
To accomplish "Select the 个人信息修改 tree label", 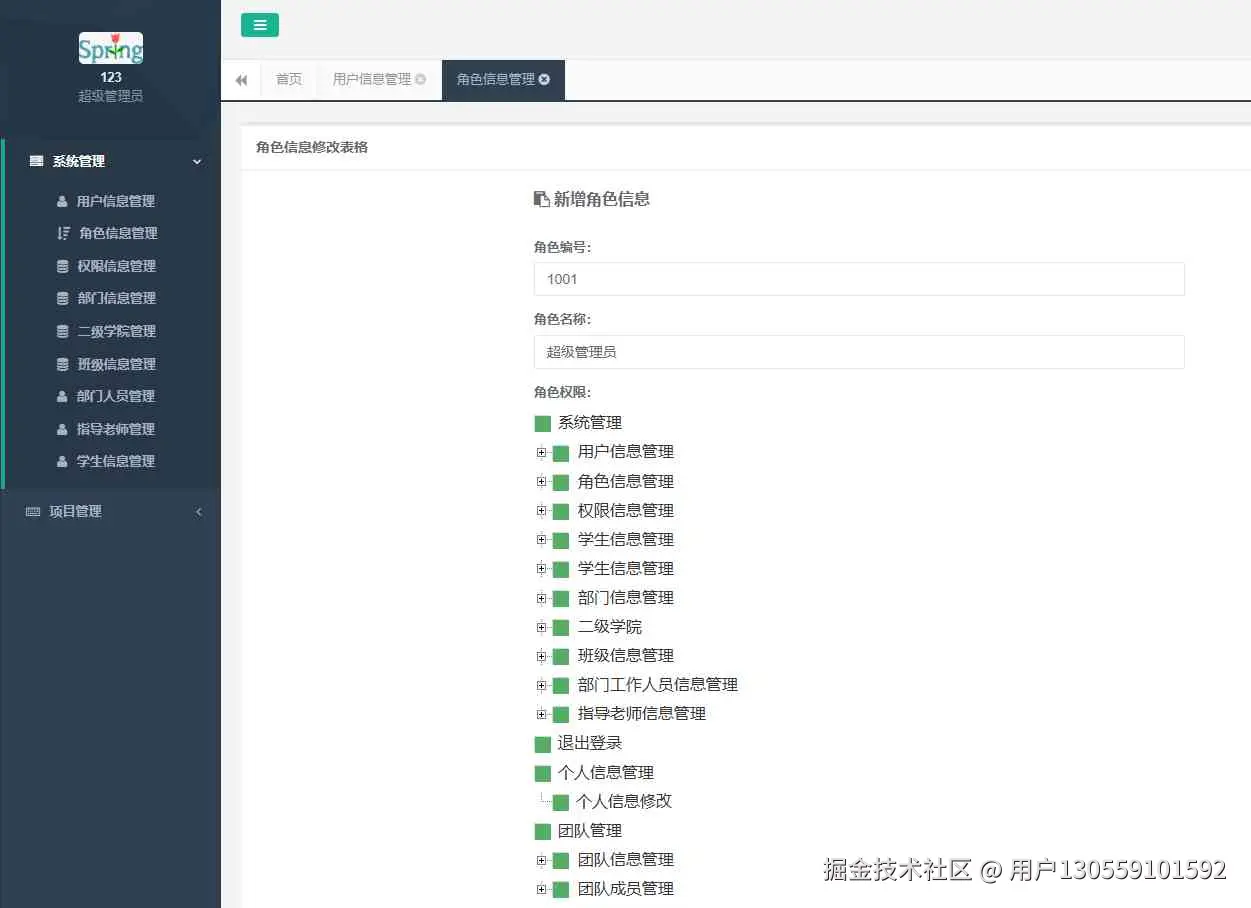I will pos(624,802).
